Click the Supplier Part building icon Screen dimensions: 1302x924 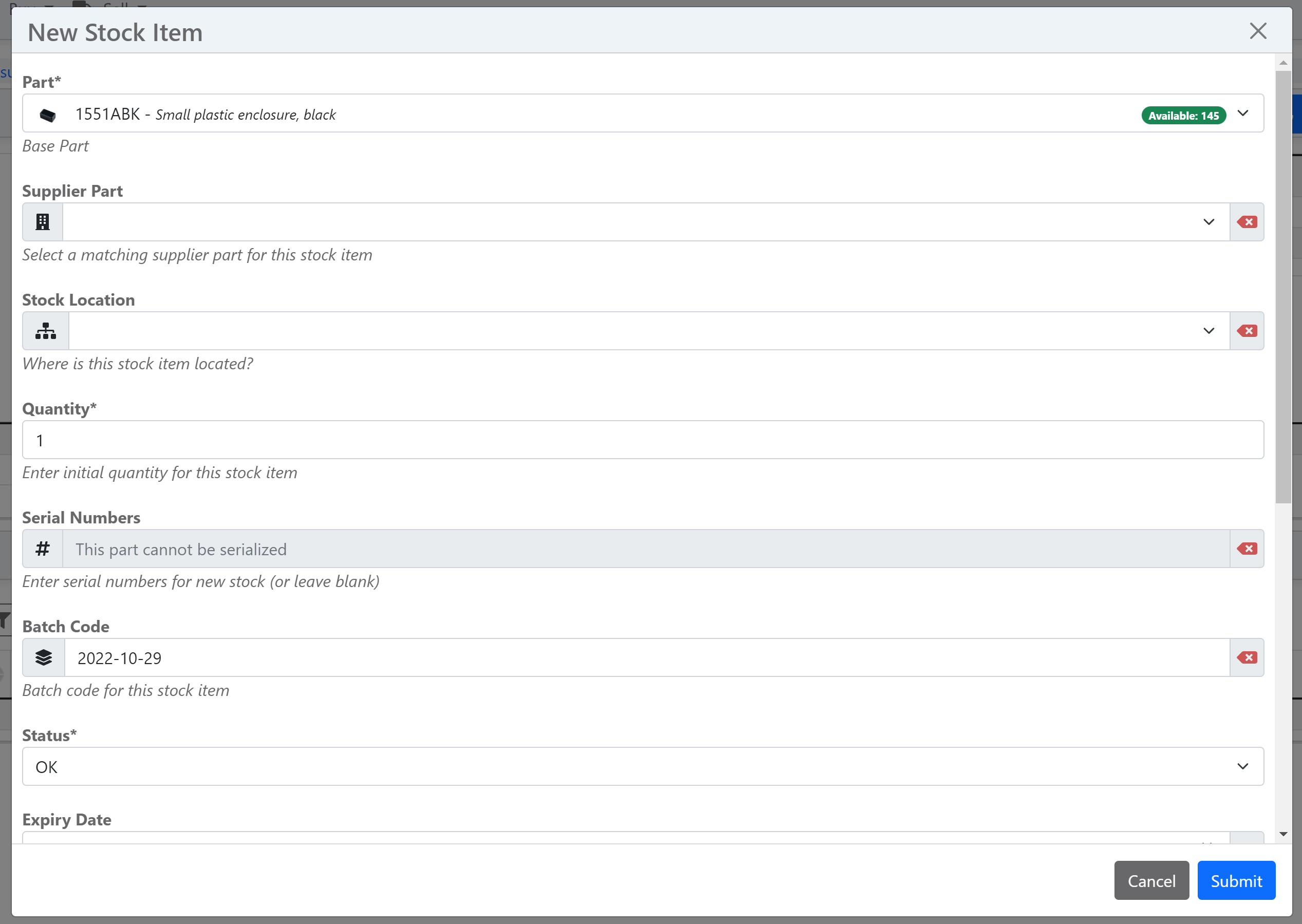point(43,222)
